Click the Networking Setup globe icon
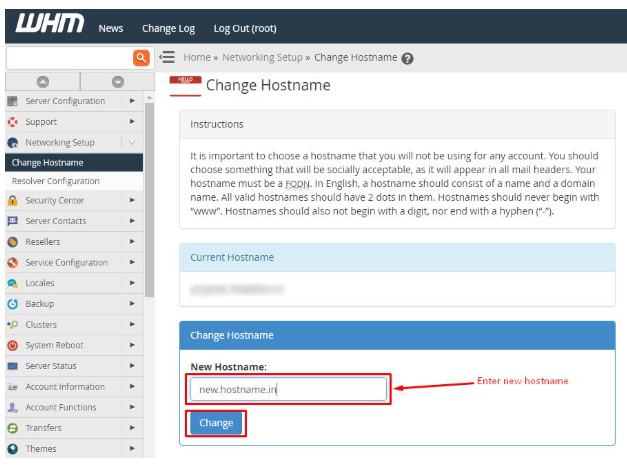Viewport: 627px width, 467px height. point(12,143)
